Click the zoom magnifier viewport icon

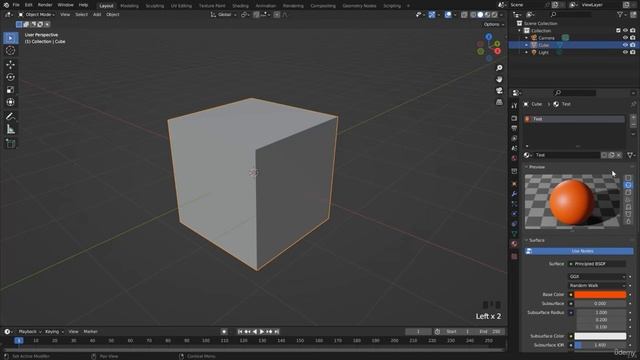(499, 68)
